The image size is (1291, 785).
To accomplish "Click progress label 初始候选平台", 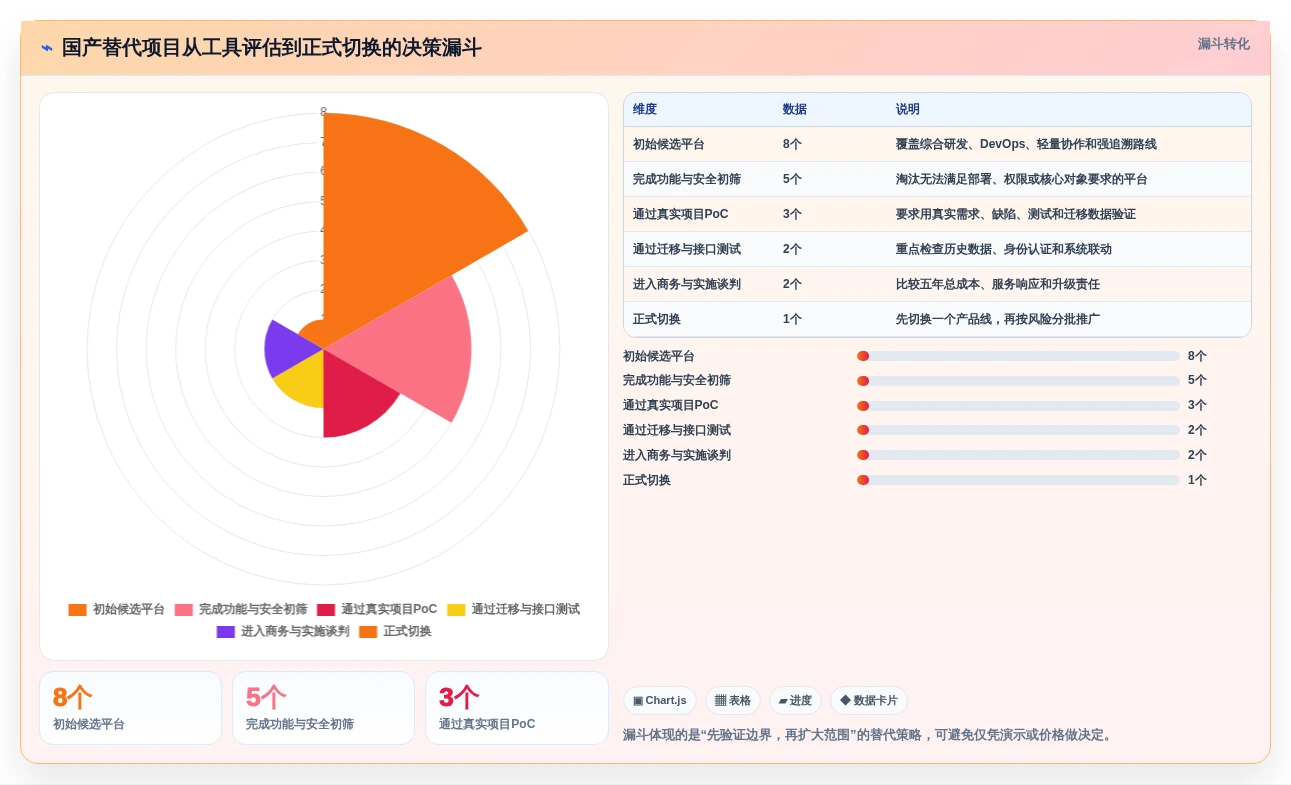I will tap(659, 356).
